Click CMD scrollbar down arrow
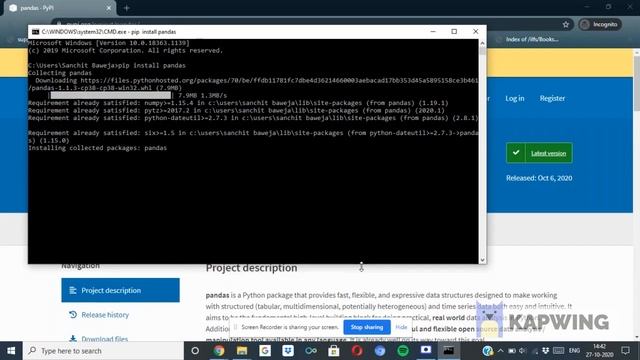 482,260
